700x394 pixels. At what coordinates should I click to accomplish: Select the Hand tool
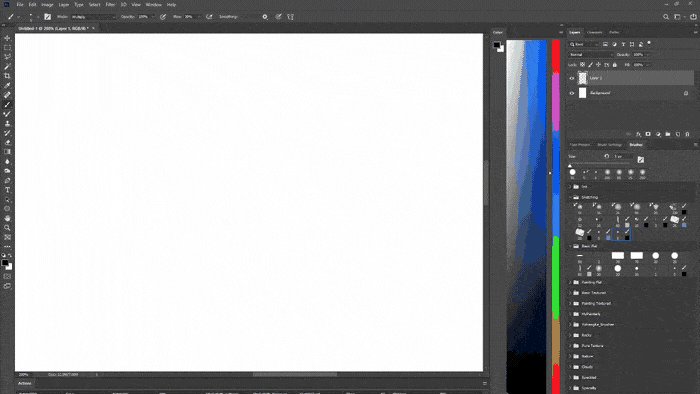(x=7, y=218)
